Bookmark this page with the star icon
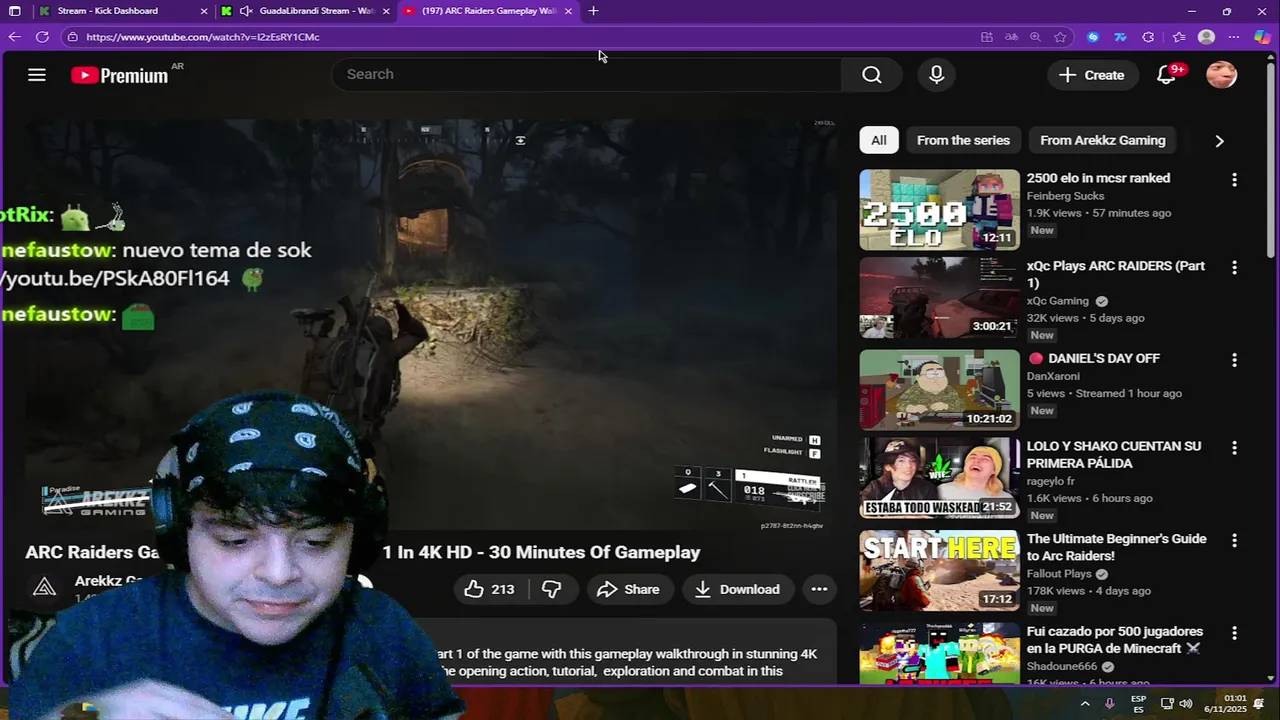 pyautogui.click(x=1060, y=37)
